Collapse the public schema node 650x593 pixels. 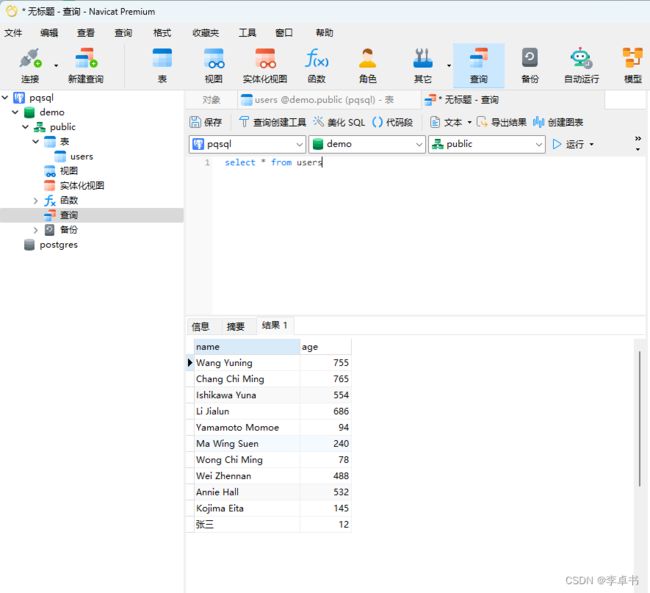pos(26,126)
